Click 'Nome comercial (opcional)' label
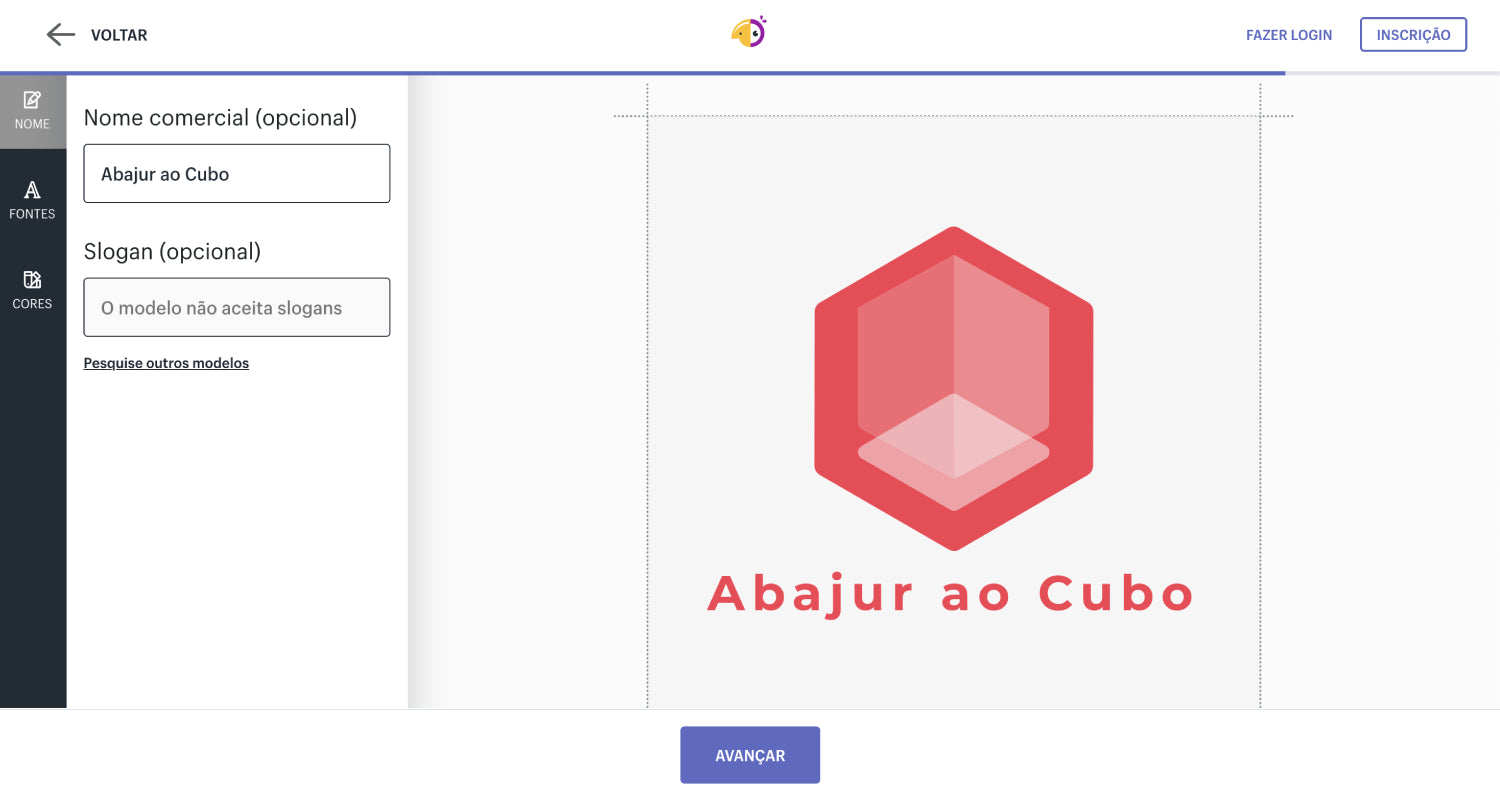 (x=220, y=117)
